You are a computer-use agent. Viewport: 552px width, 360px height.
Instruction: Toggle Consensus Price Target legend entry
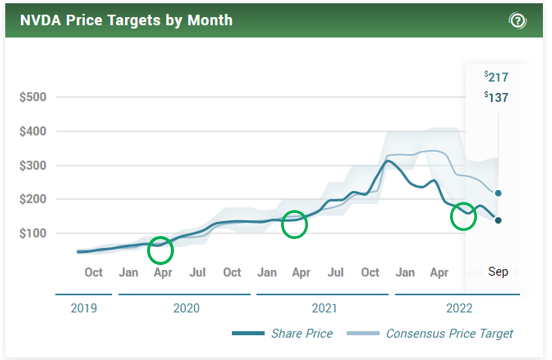coord(430,333)
